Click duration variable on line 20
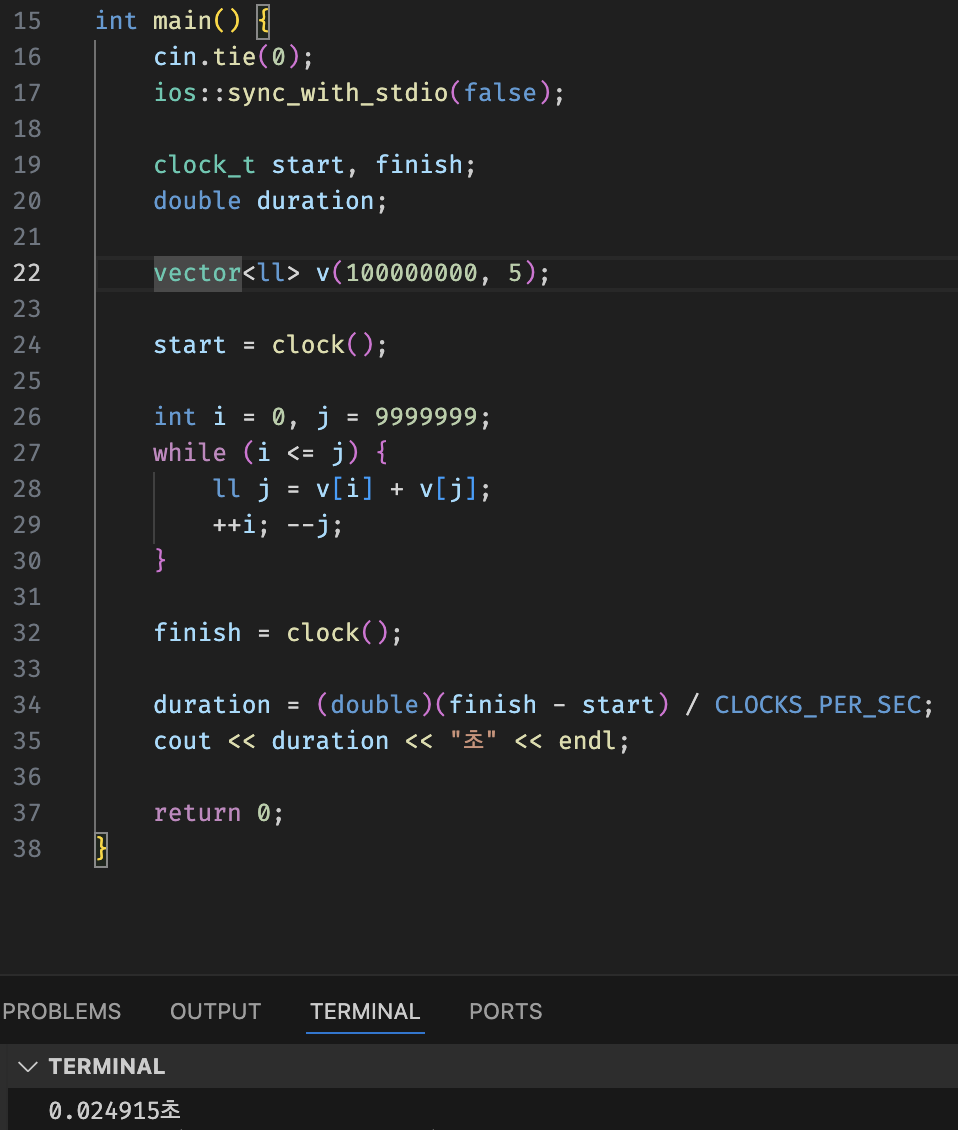The height and width of the screenshot is (1130, 958). [316, 201]
